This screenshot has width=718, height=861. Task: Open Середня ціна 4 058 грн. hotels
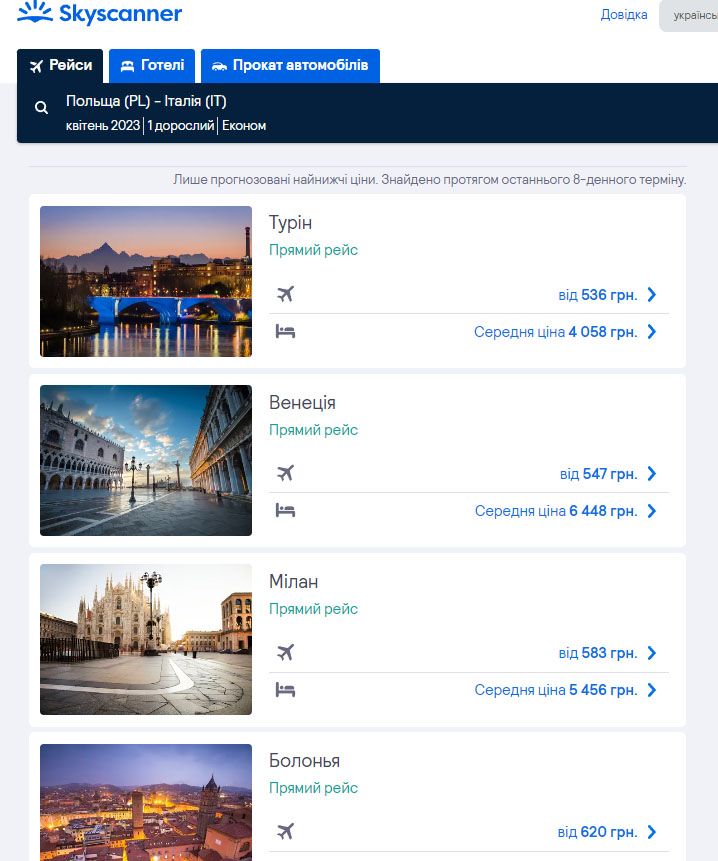[556, 332]
